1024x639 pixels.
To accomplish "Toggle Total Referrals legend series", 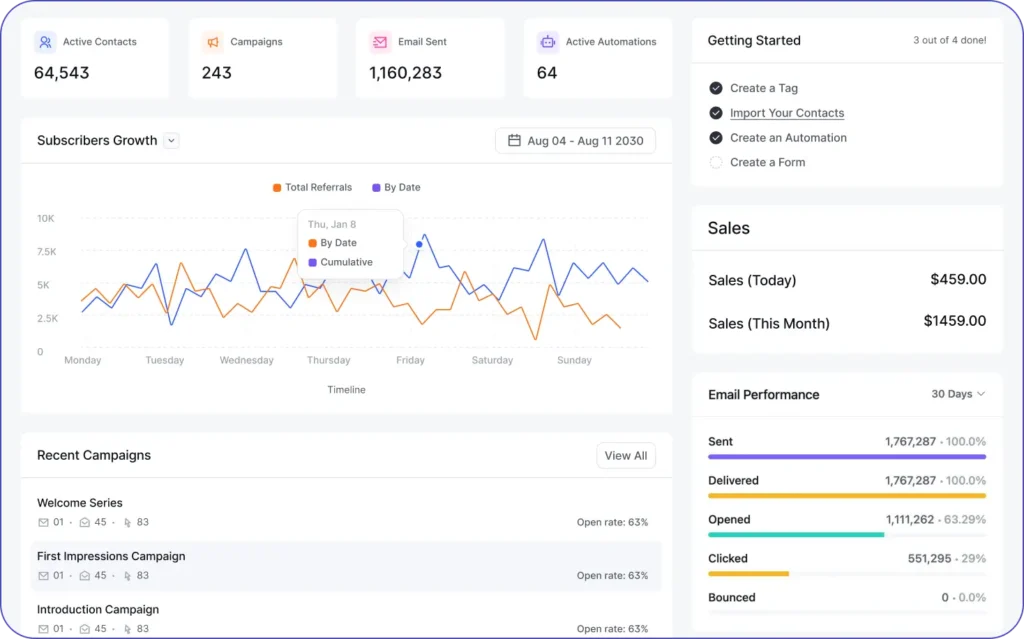I will click(312, 188).
